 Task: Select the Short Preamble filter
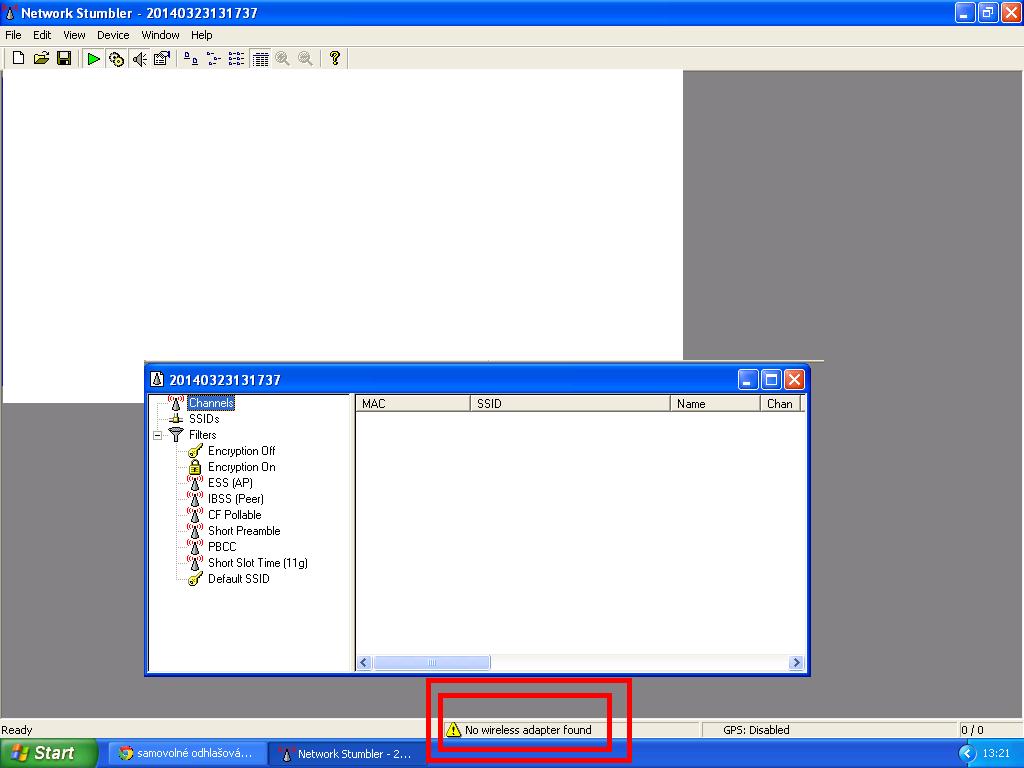244,531
